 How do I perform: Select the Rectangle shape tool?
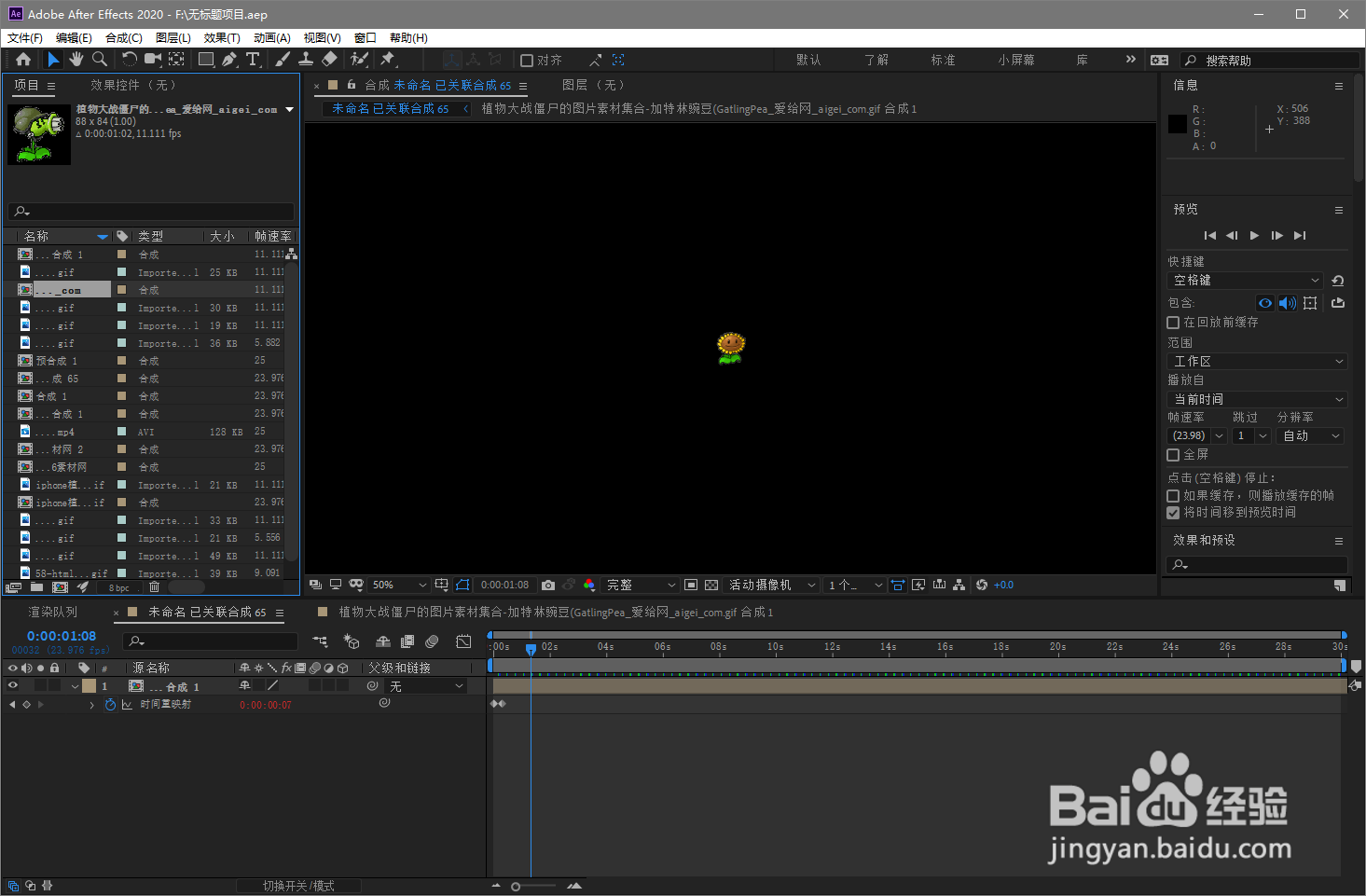(x=205, y=60)
